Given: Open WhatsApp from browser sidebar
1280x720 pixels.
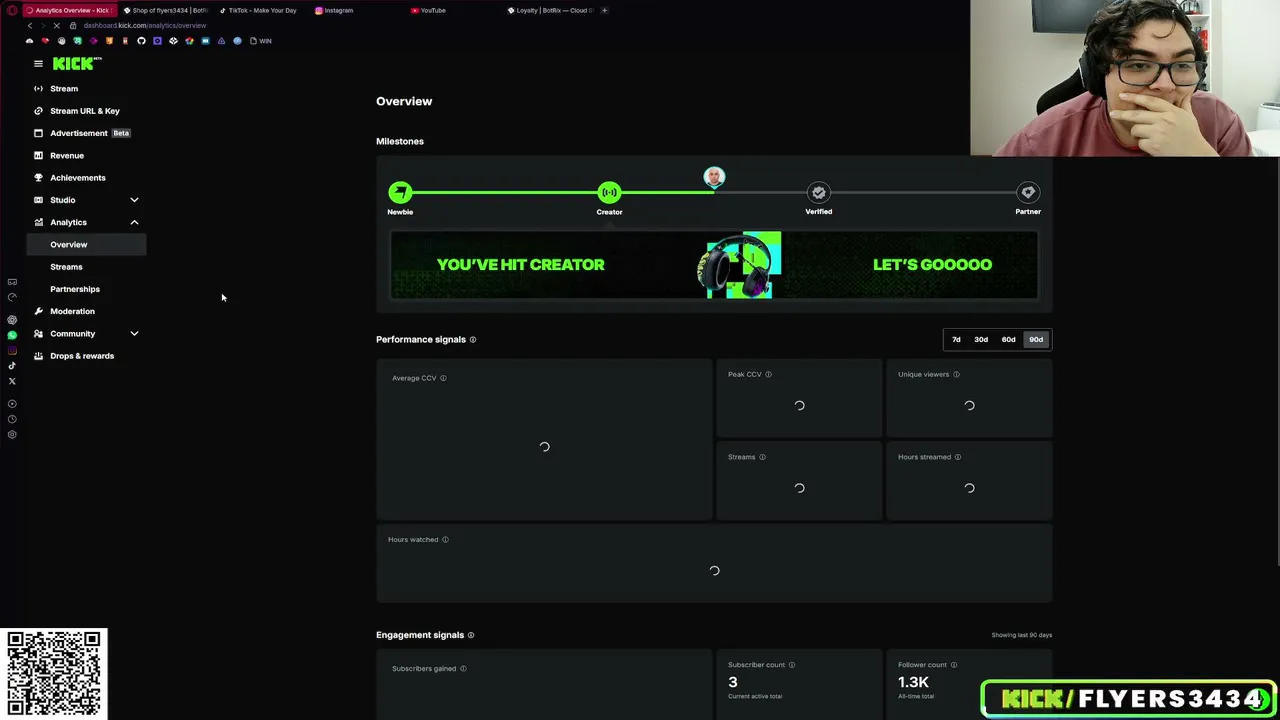Looking at the screenshot, I should 12,335.
